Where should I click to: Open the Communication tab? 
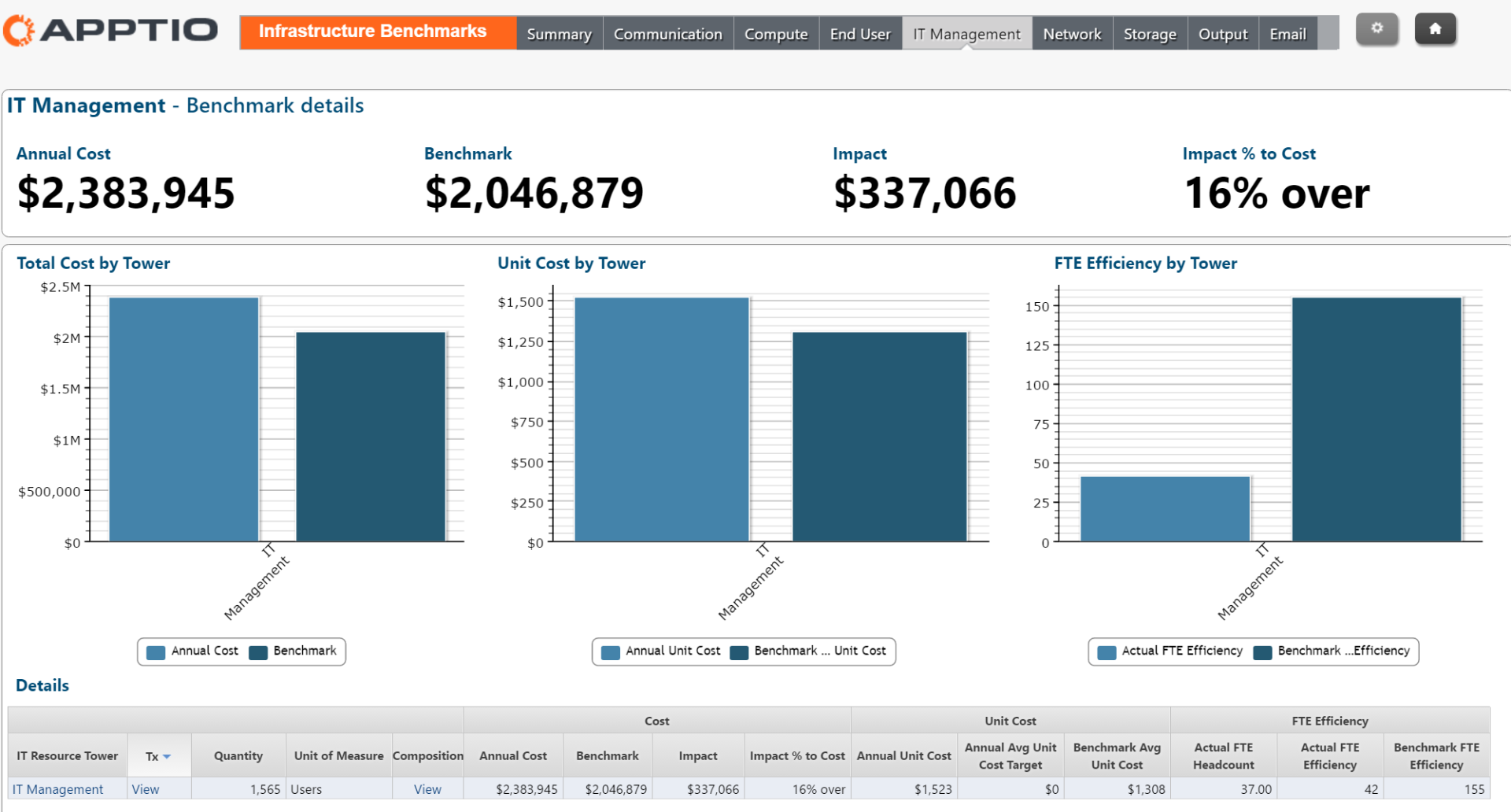[668, 34]
